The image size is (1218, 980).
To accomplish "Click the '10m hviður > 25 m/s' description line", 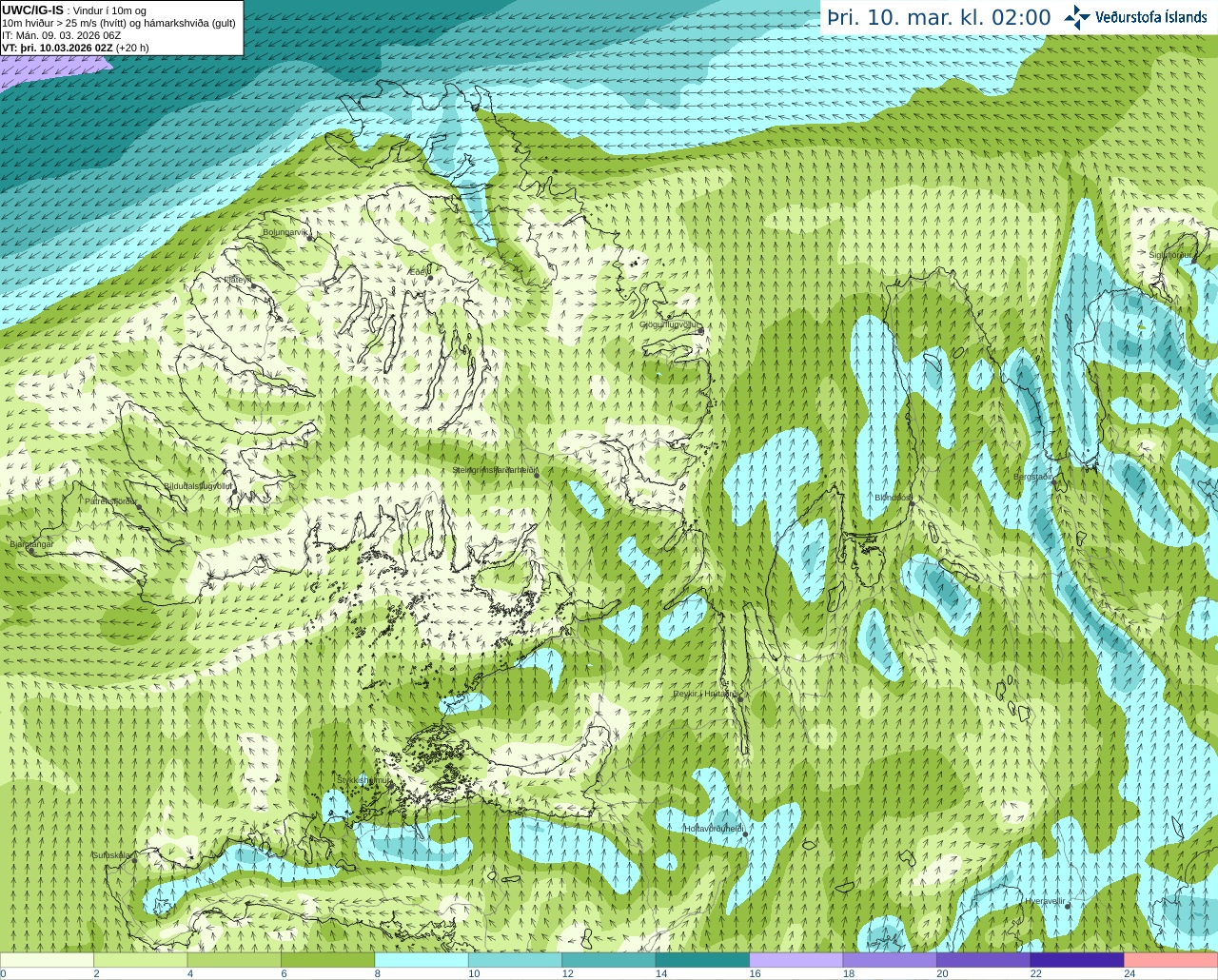I will (119, 23).
